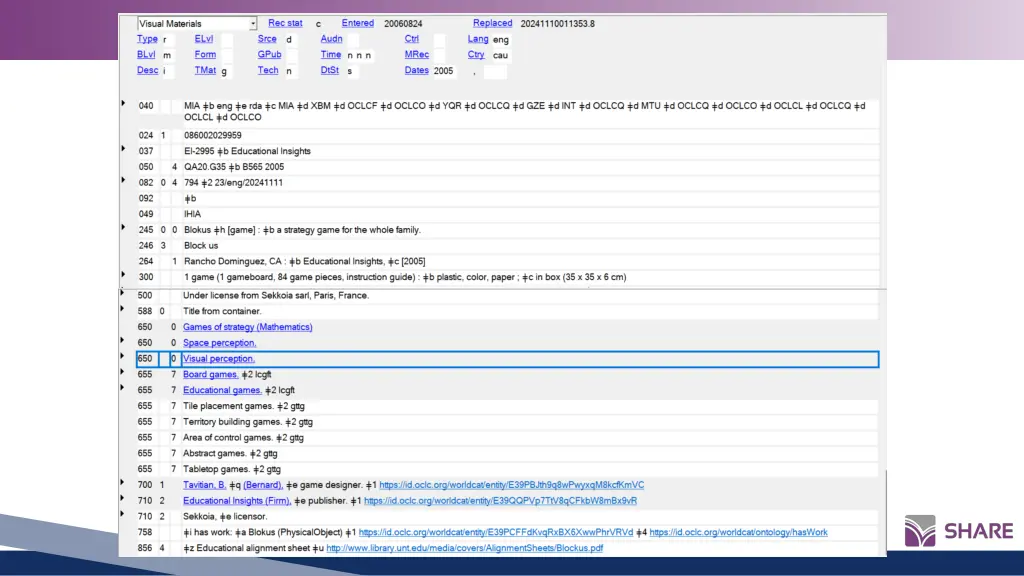Viewport: 1024px width, 576px height.
Task: Click the arrow marker beside the 700 Tavitian row
Action: (x=122, y=482)
